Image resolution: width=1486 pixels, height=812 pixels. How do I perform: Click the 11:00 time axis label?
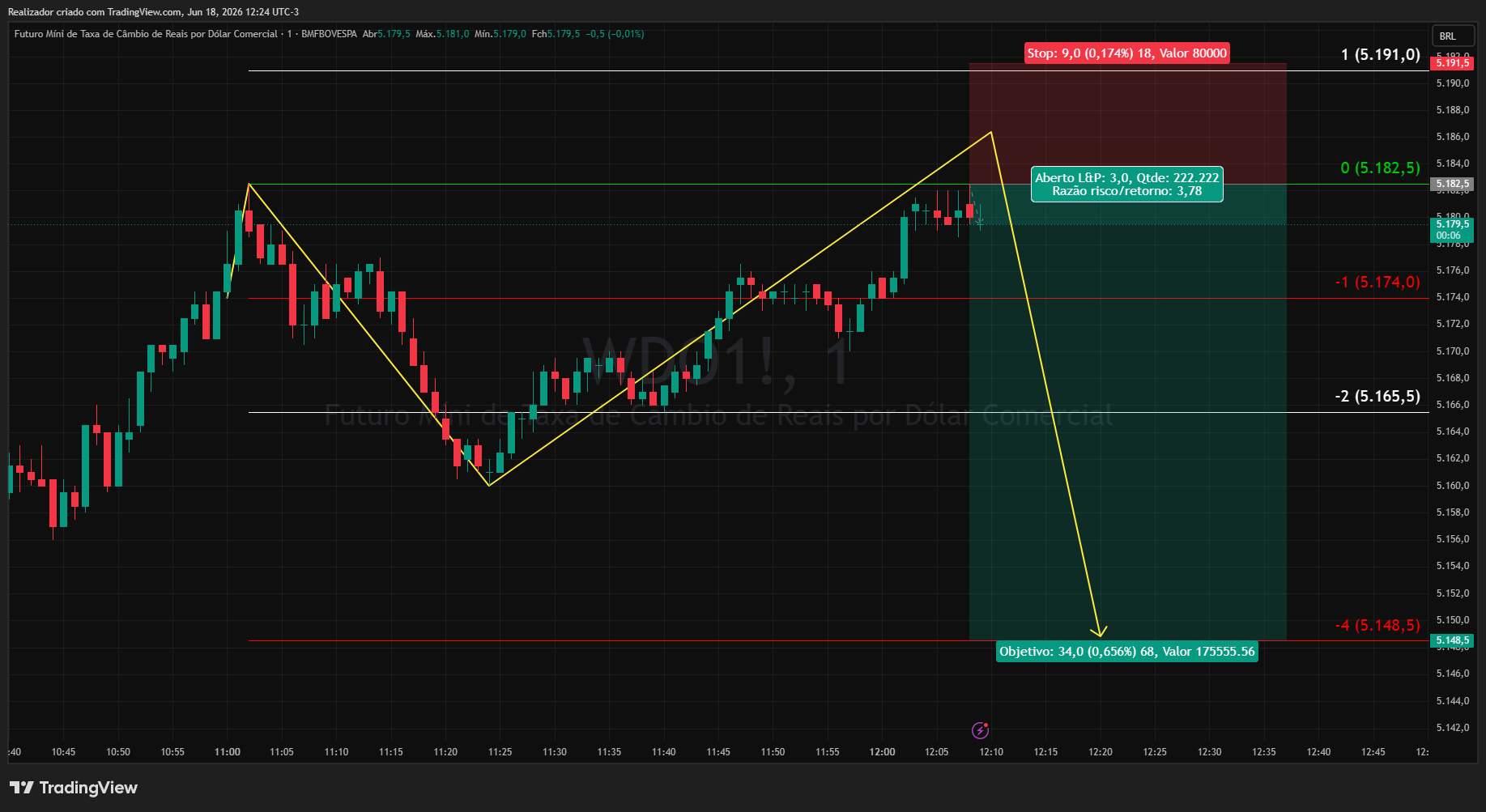pos(228,752)
